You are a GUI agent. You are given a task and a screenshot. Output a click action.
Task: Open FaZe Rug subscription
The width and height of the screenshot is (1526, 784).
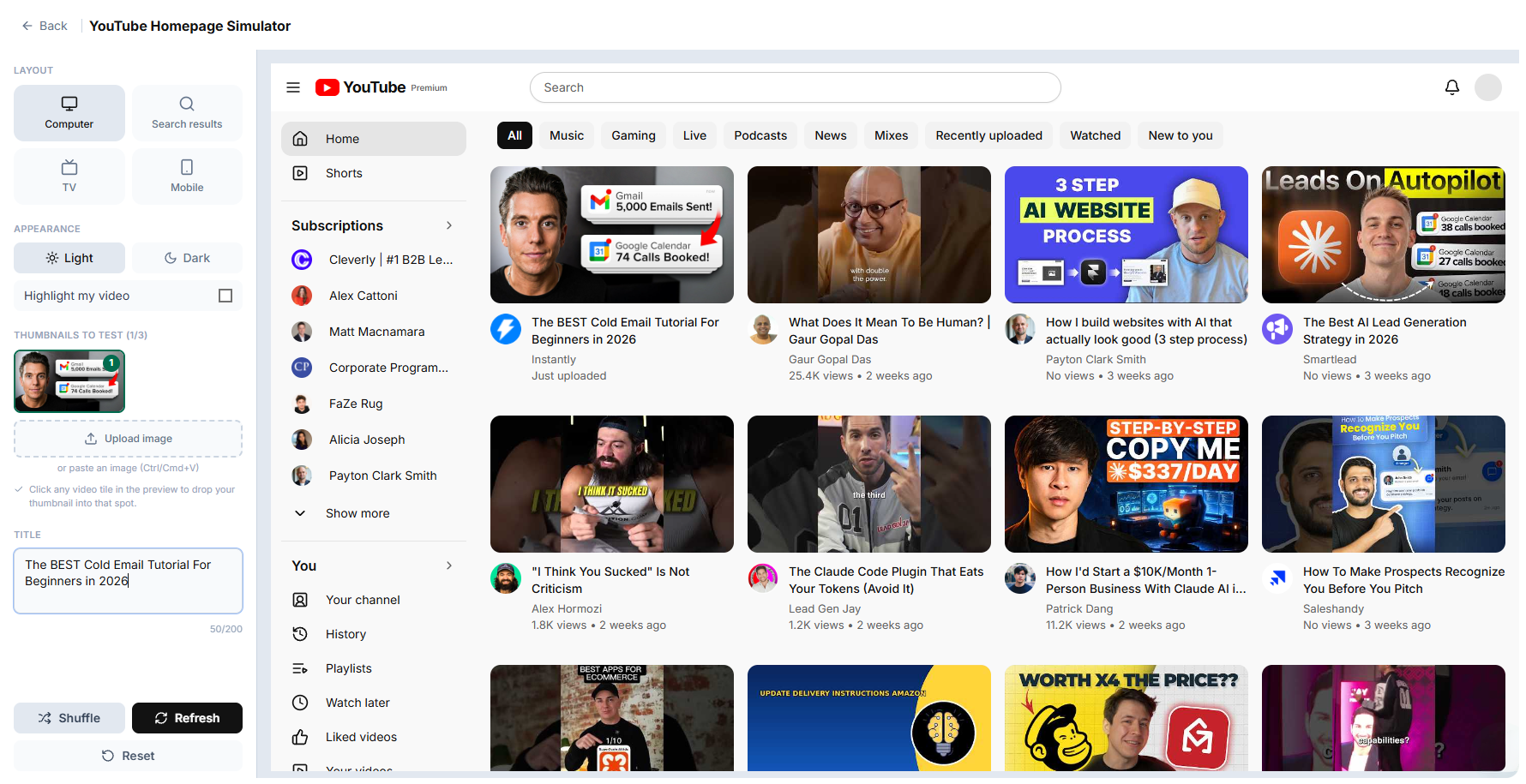tap(374, 404)
